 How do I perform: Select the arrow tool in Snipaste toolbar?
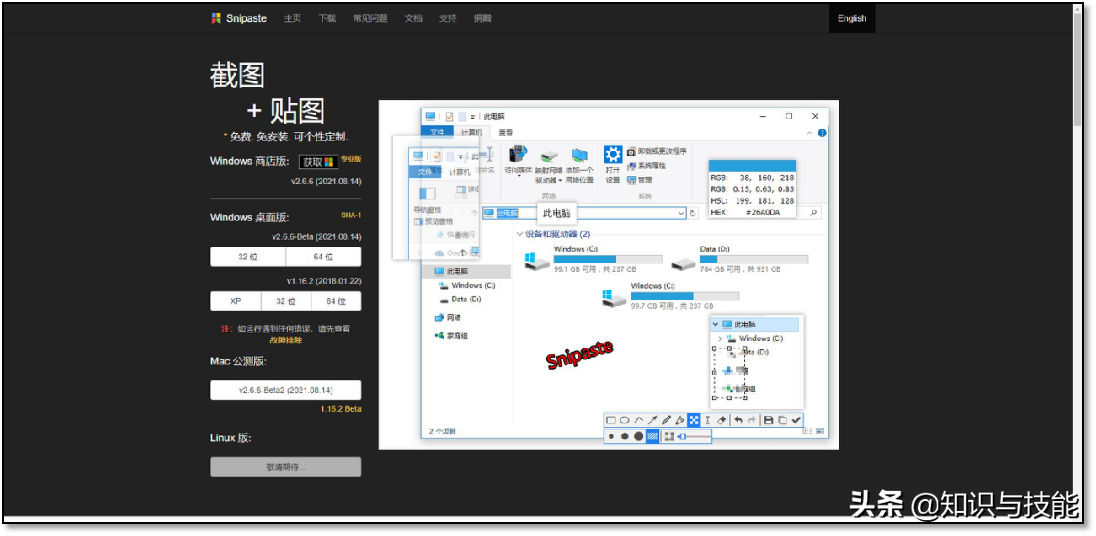tap(653, 420)
